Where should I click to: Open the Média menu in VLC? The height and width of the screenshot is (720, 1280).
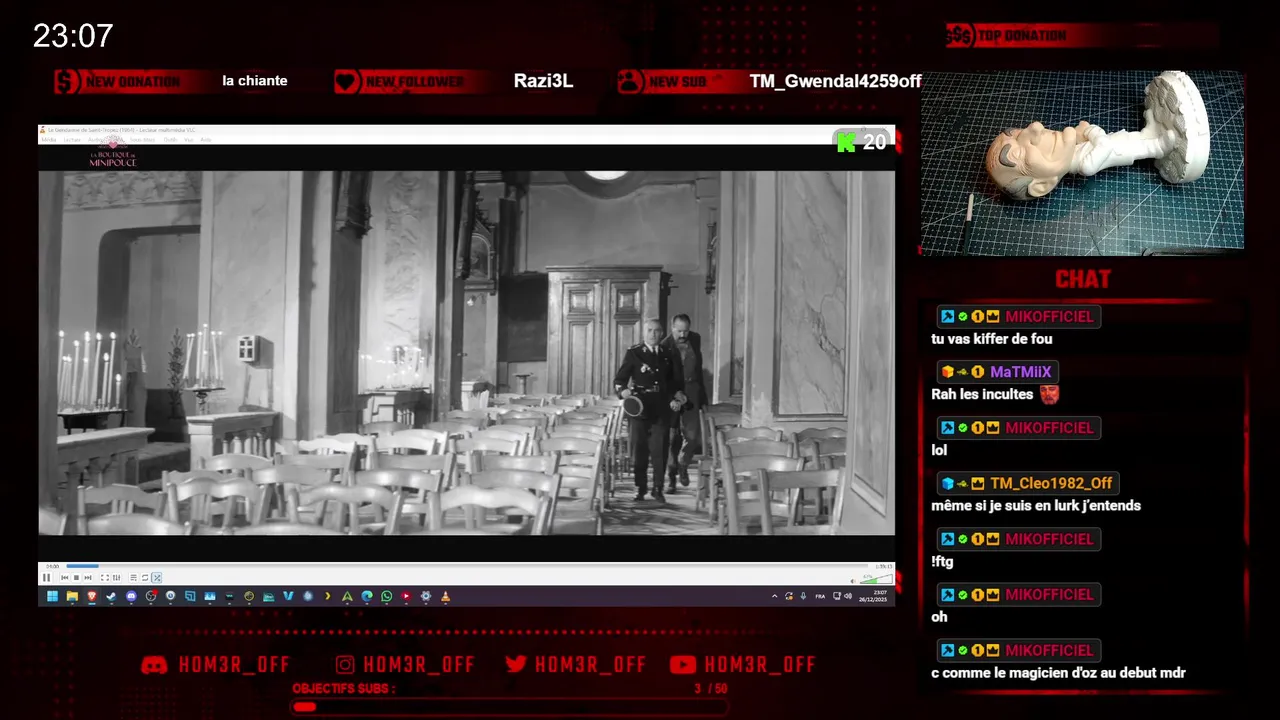tap(49, 140)
